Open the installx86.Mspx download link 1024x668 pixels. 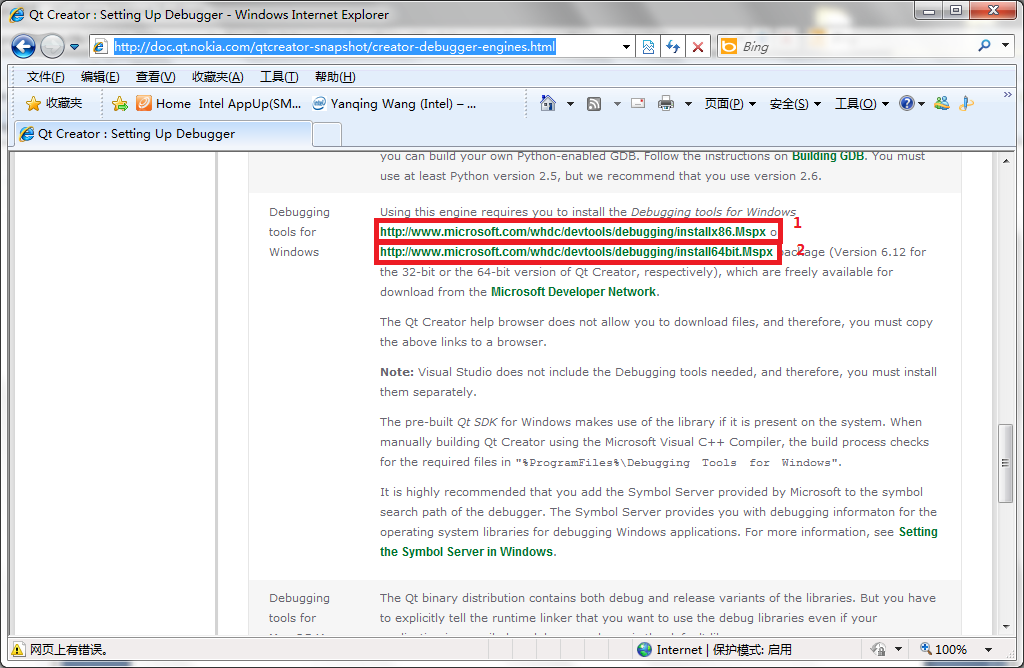coord(572,232)
